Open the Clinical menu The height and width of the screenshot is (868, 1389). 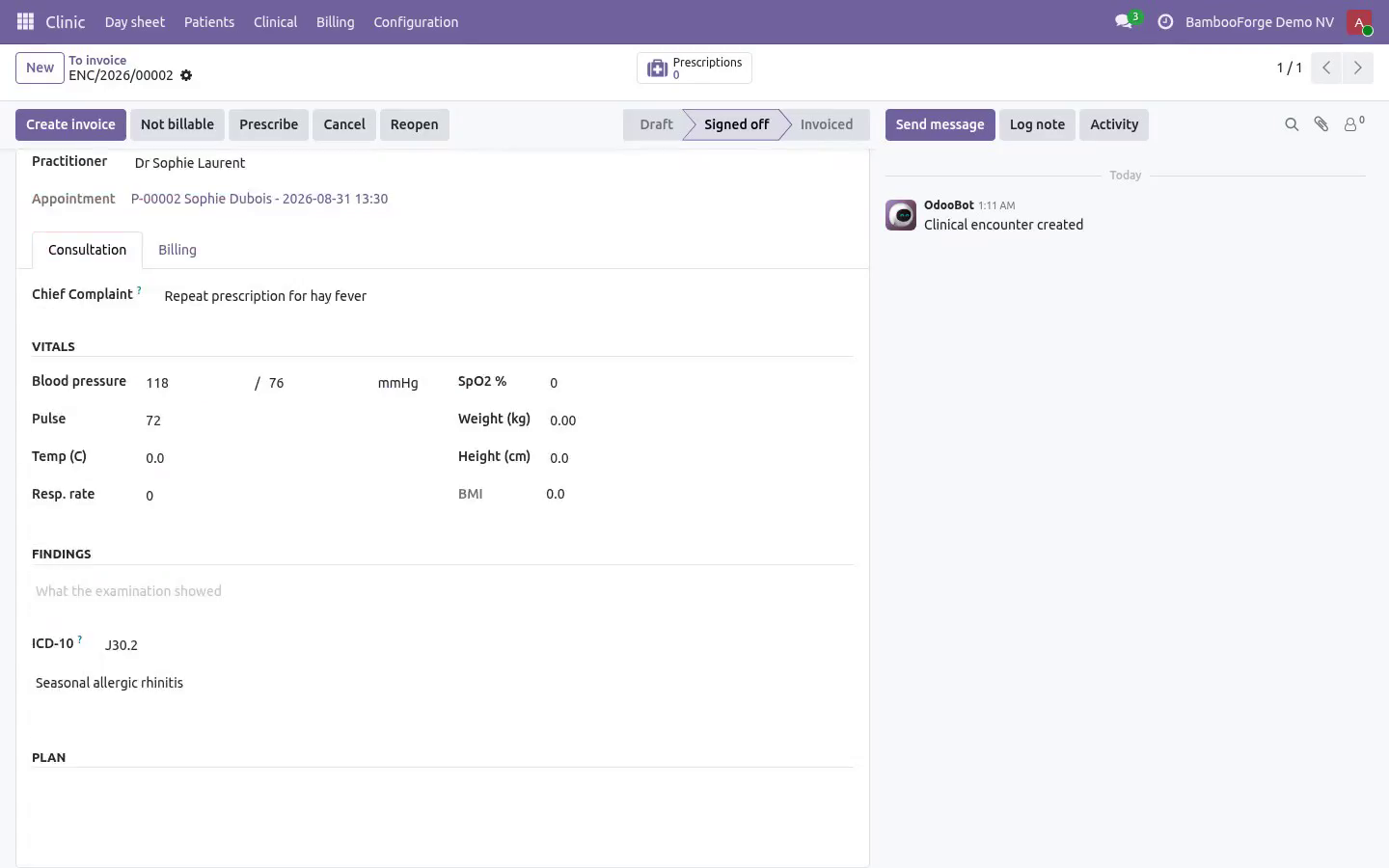coord(275,21)
